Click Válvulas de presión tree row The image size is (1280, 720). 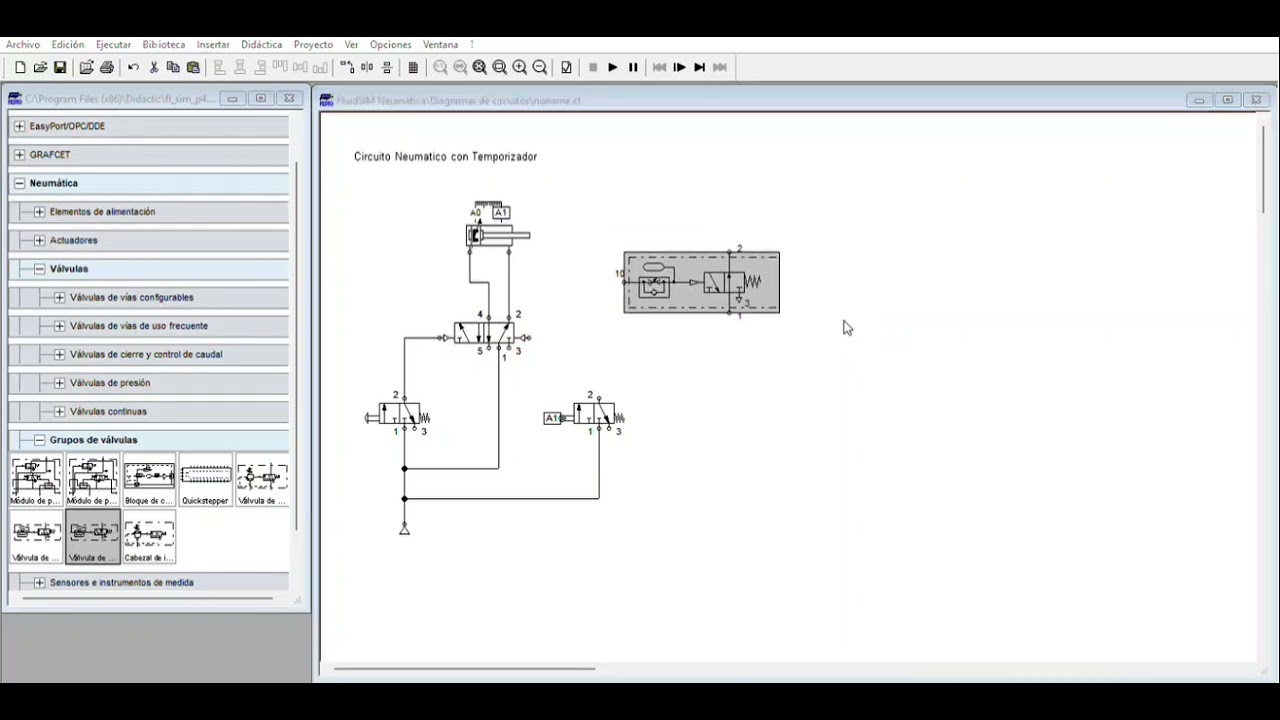pos(149,383)
